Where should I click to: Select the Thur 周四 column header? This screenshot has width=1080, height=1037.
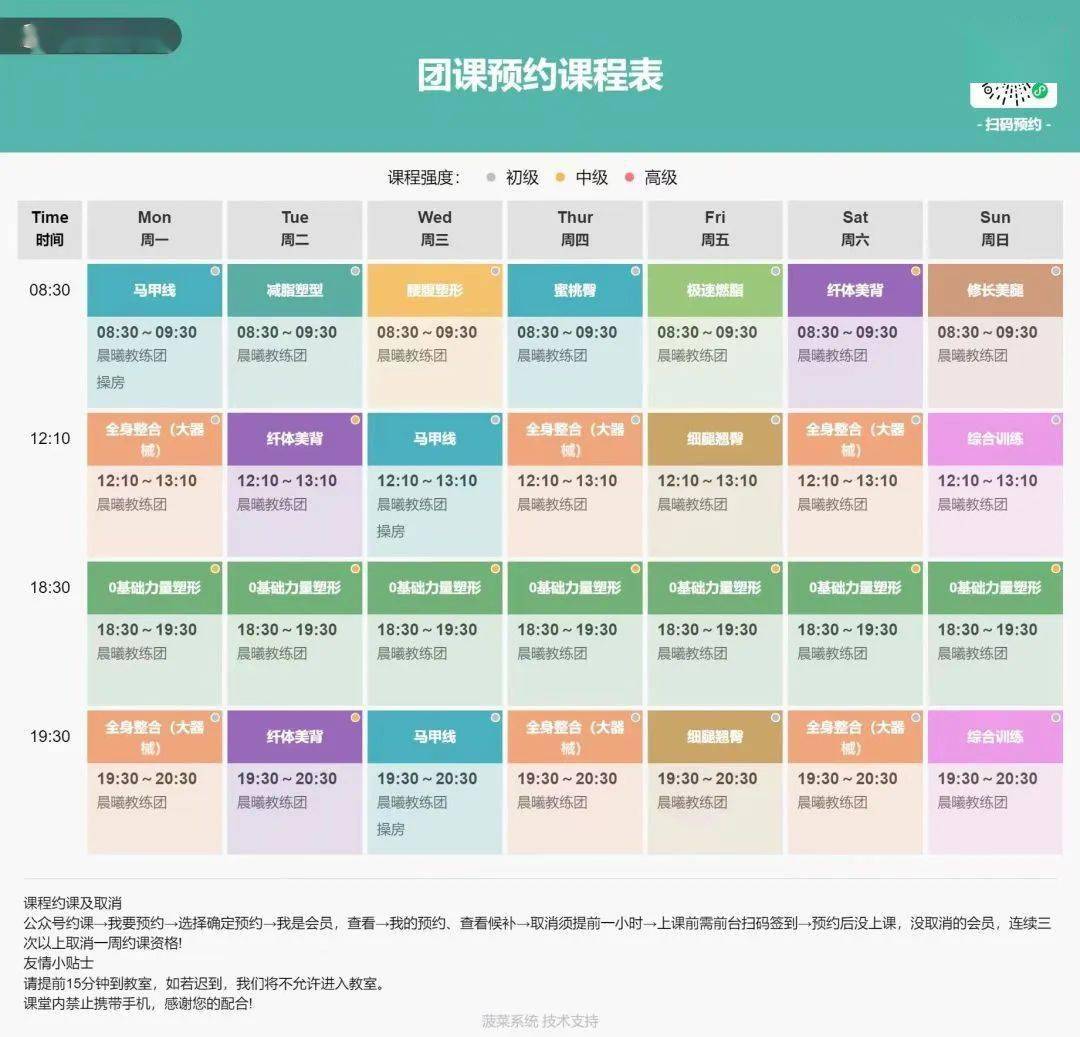point(575,229)
